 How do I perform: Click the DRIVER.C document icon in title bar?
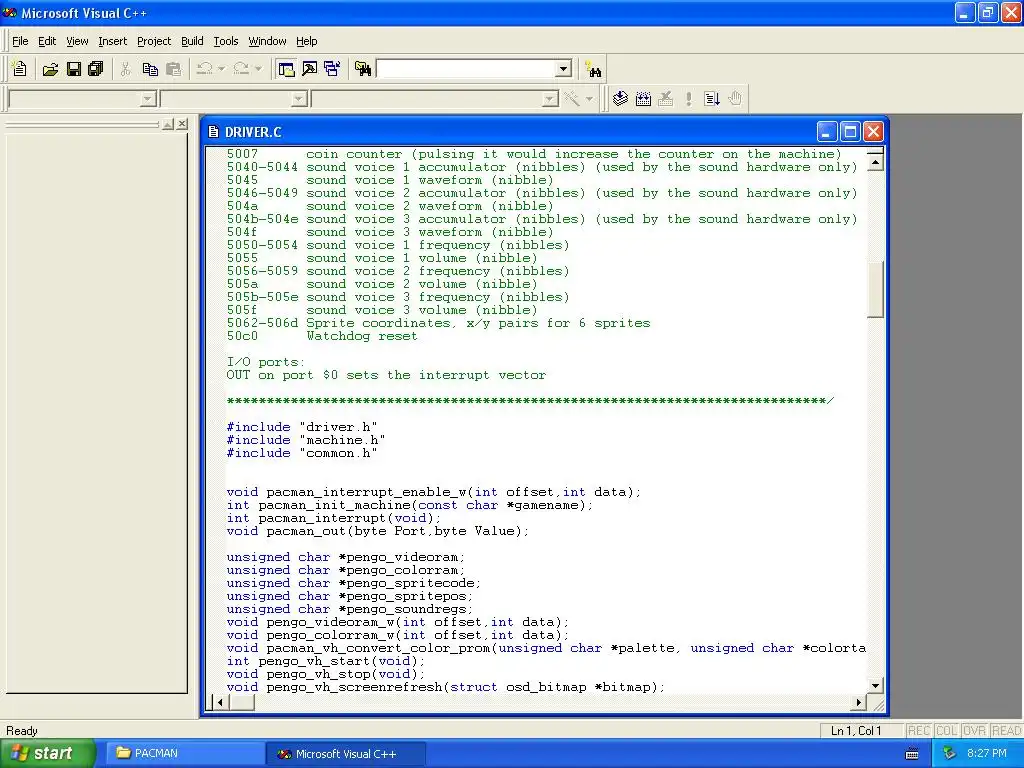point(213,132)
